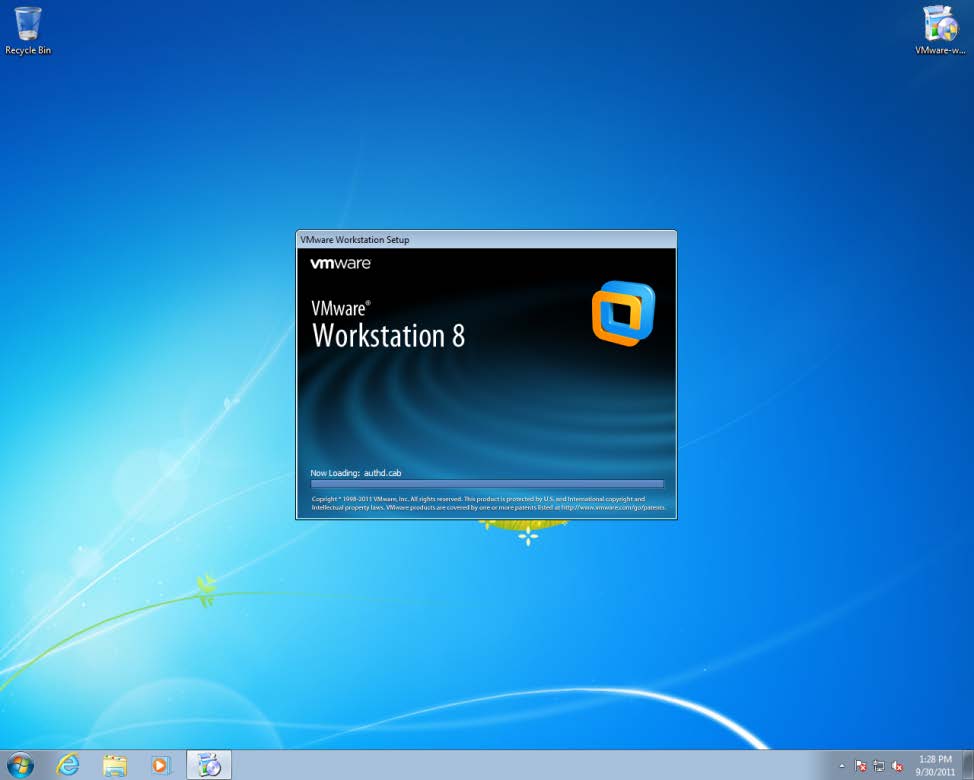Image resolution: width=974 pixels, height=780 pixels.
Task: Select VMware installer taskbar button
Action: click(209, 765)
